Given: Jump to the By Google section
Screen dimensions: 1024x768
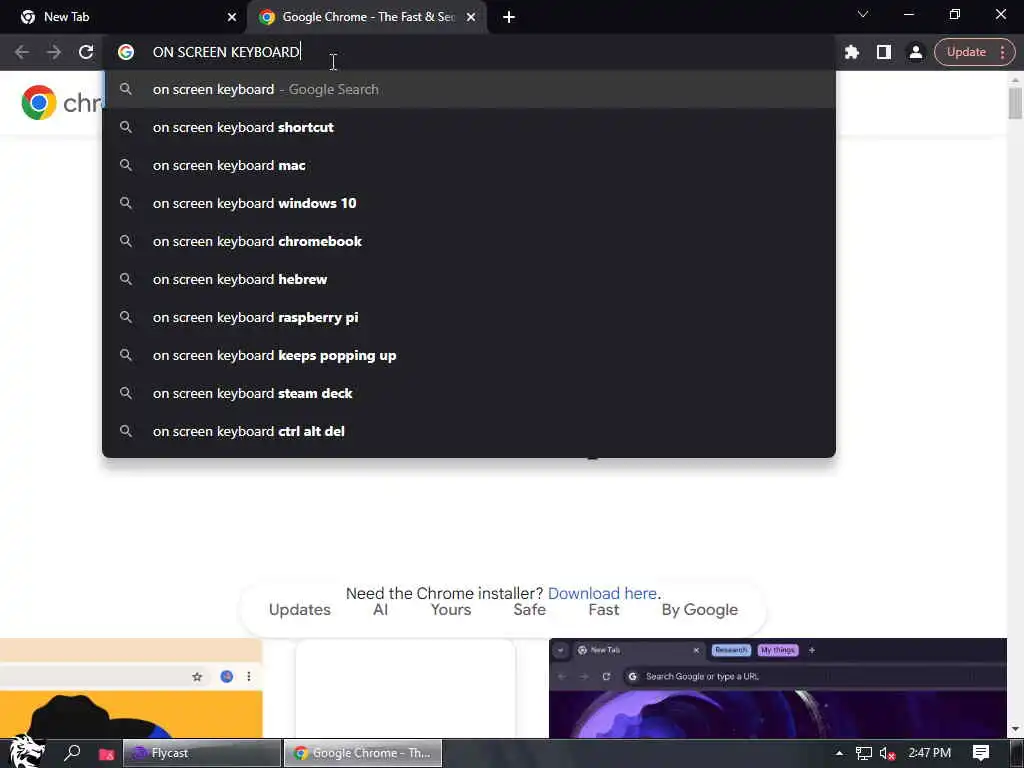Looking at the screenshot, I should 699,610.
